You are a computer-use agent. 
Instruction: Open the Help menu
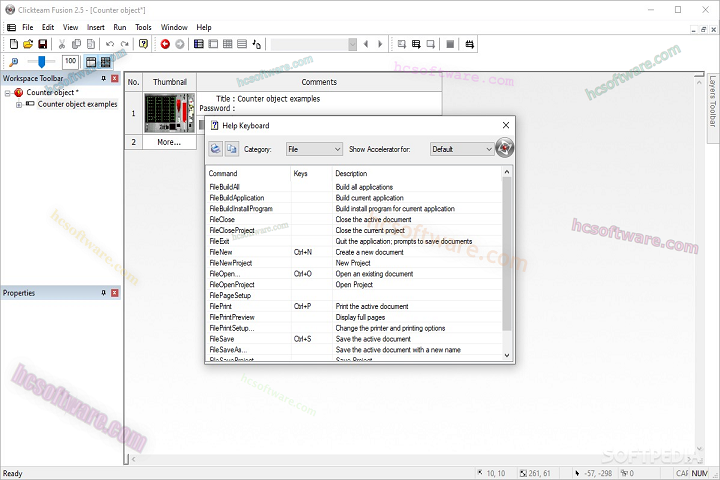204,28
